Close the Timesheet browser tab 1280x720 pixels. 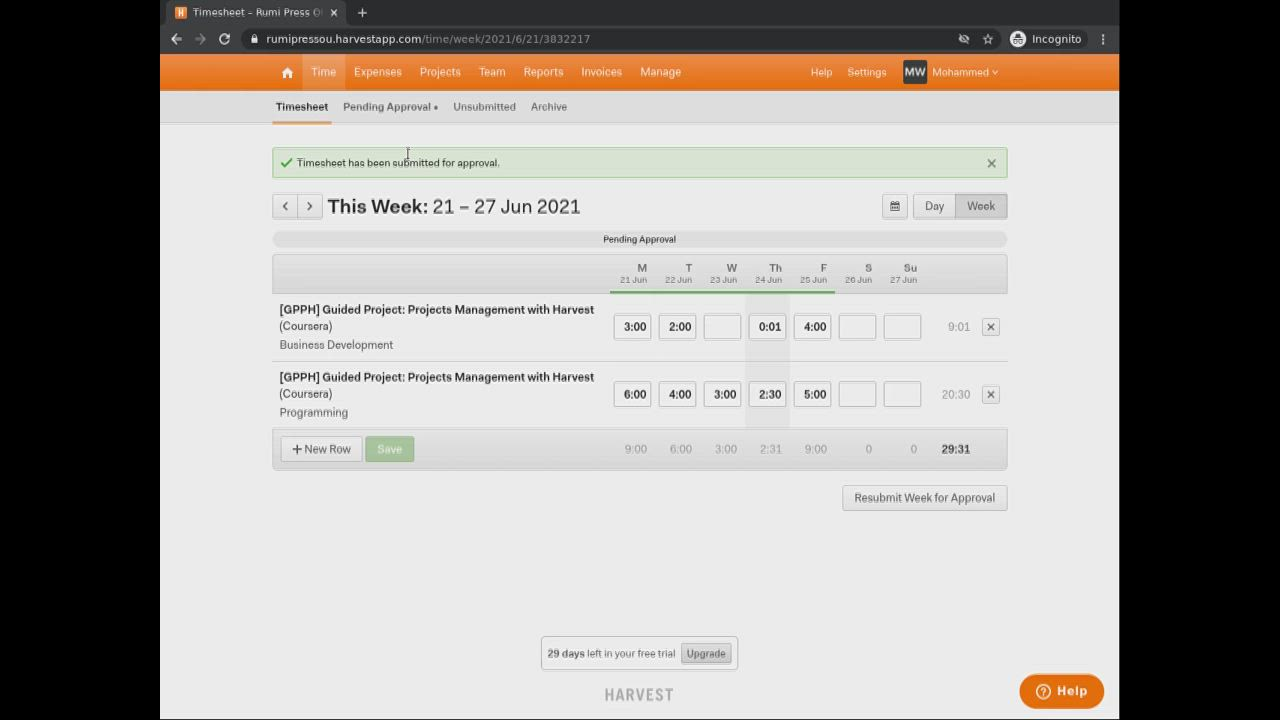tap(334, 12)
